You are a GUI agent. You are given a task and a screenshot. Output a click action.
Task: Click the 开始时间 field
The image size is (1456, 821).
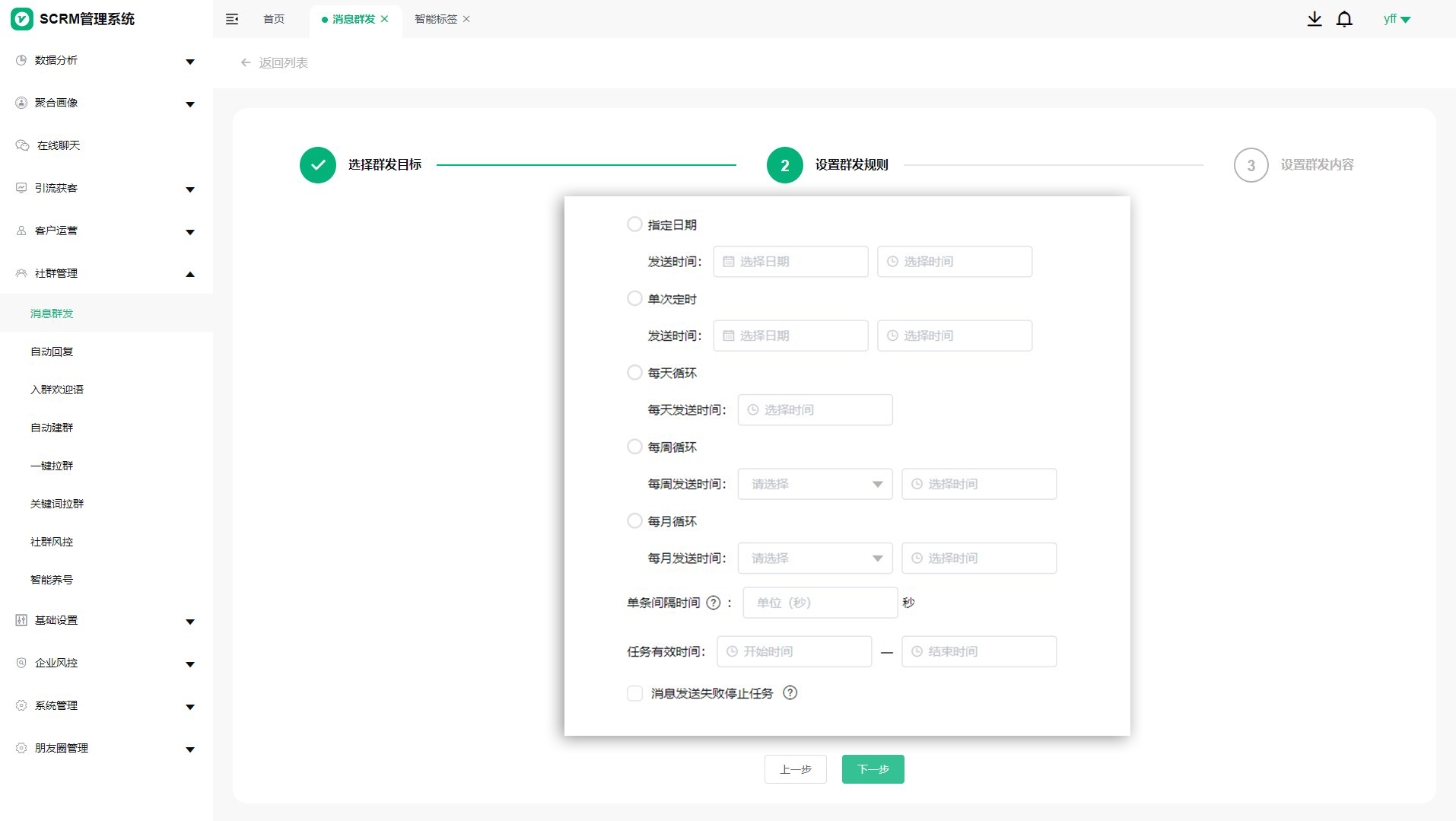pyautogui.click(x=794, y=651)
